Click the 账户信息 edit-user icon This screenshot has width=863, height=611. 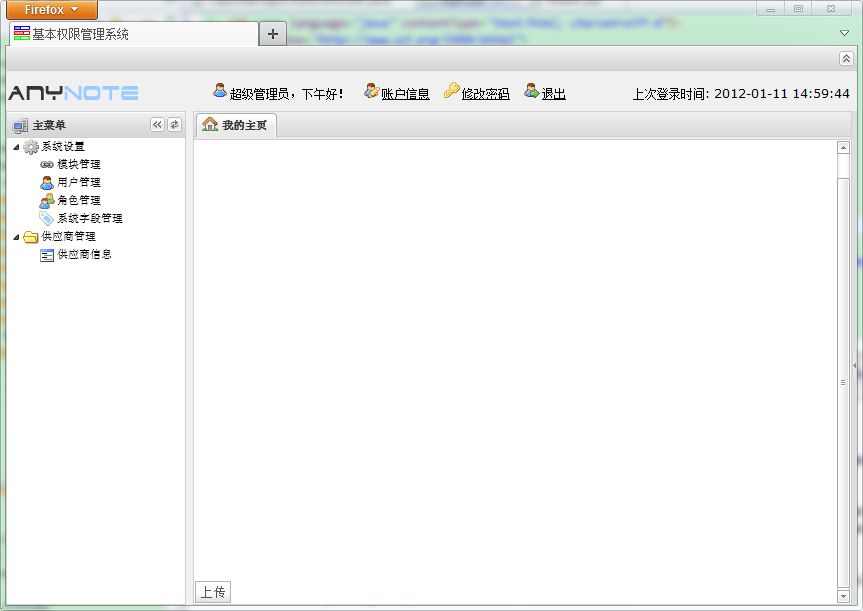pyautogui.click(x=372, y=91)
